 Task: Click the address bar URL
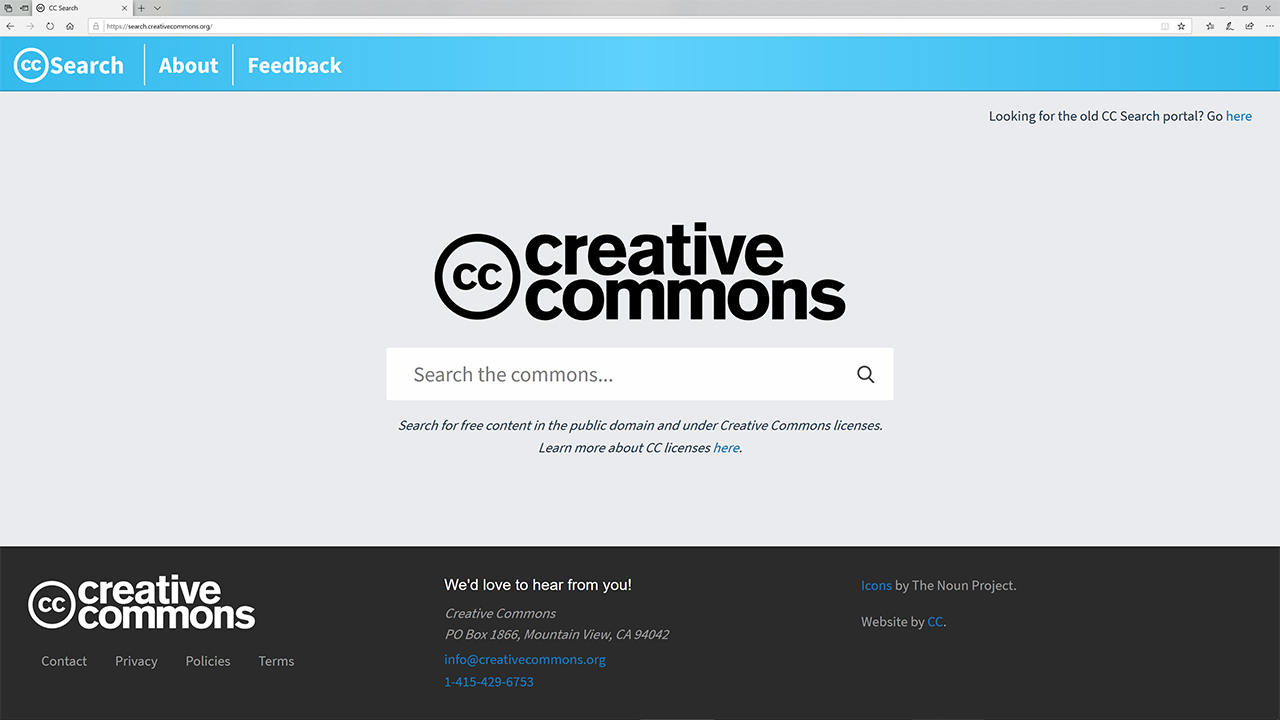159,26
